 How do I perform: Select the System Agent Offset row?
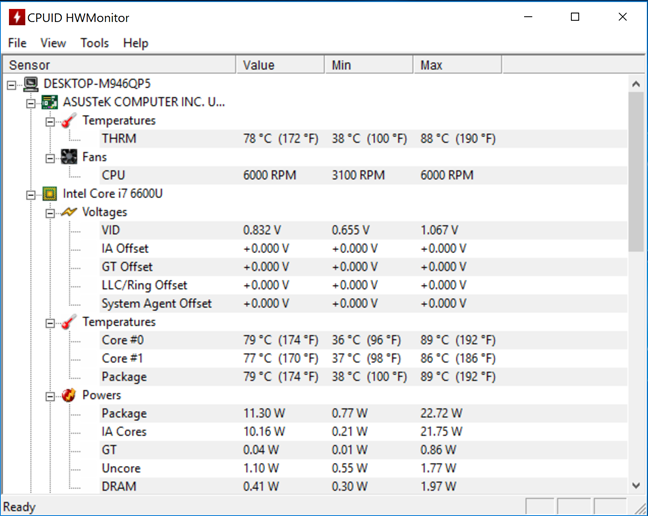pos(363,304)
